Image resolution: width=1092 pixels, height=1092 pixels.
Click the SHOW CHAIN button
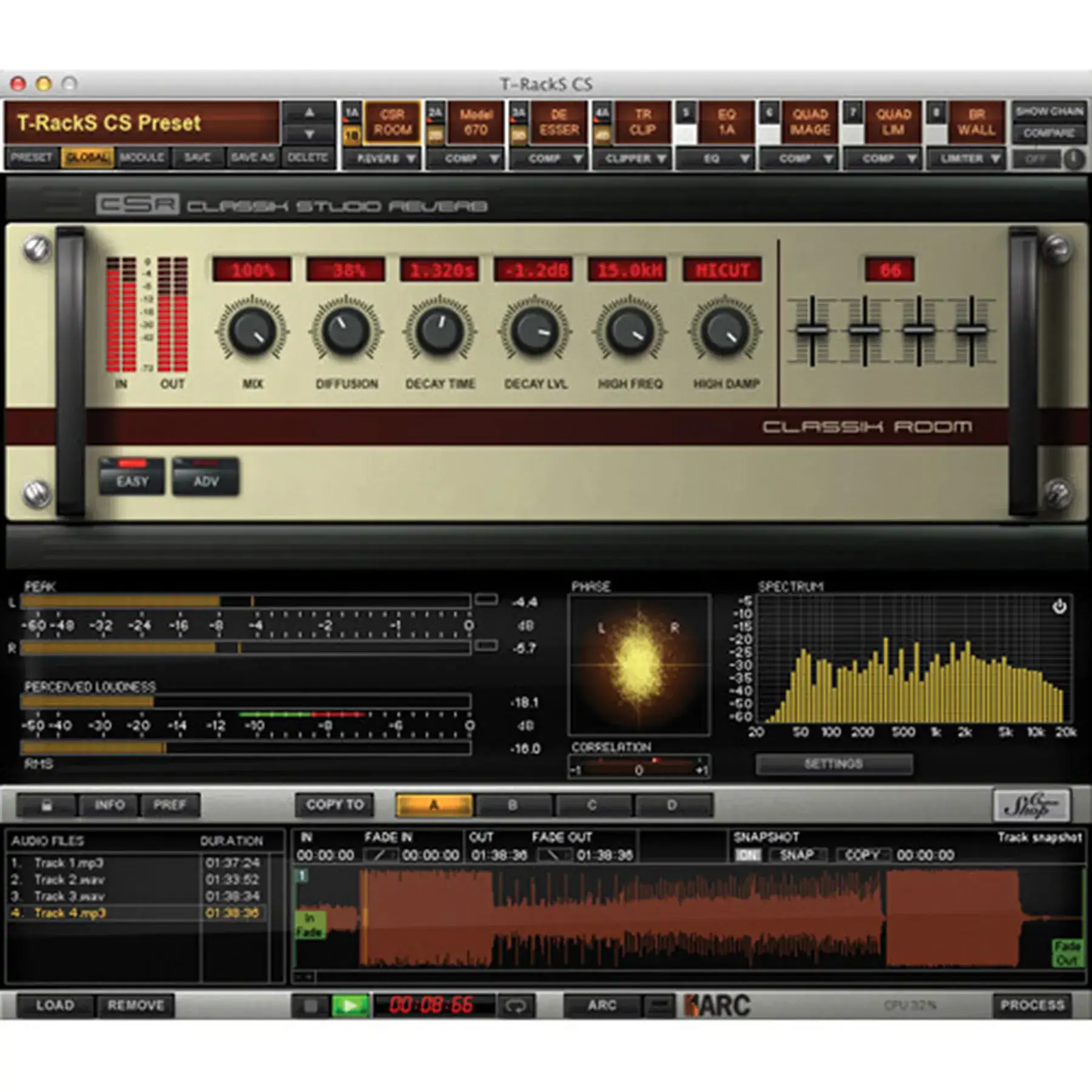click(x=1049, y=112)
